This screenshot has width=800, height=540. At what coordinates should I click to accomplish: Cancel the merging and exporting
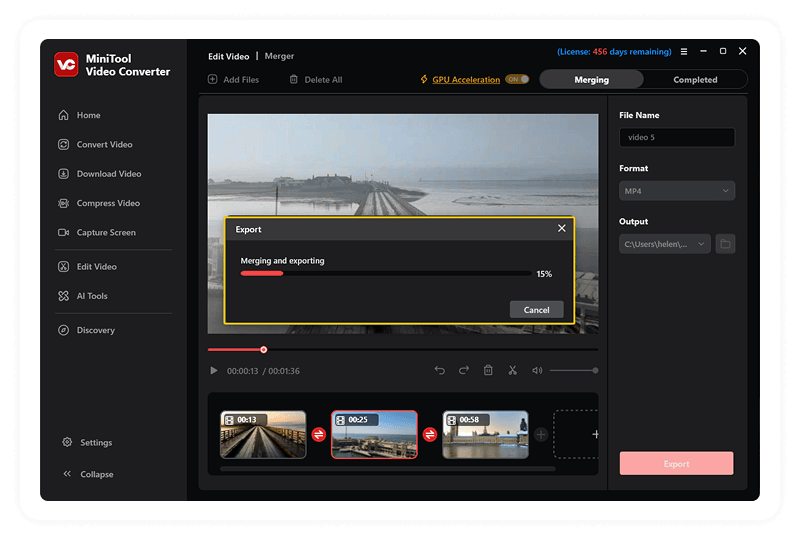pyautogui.click(x=536, y=310)
